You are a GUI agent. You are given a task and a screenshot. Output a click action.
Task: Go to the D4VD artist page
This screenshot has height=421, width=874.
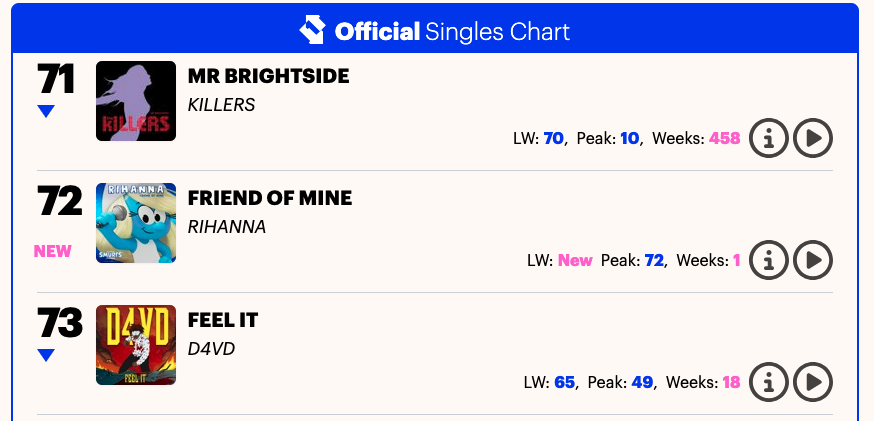click(x=211, y=348)
